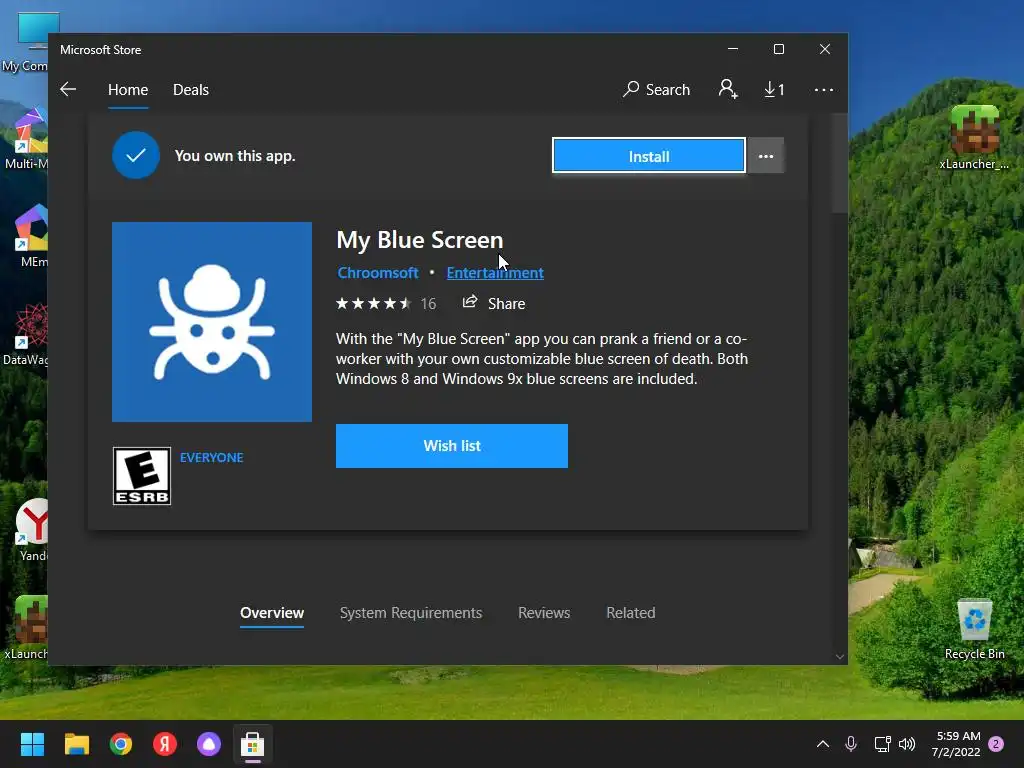This screenshot has width=1024, height=768.
Task: Select the Yandex desktop shortcut
Action: tap(31, 530)
